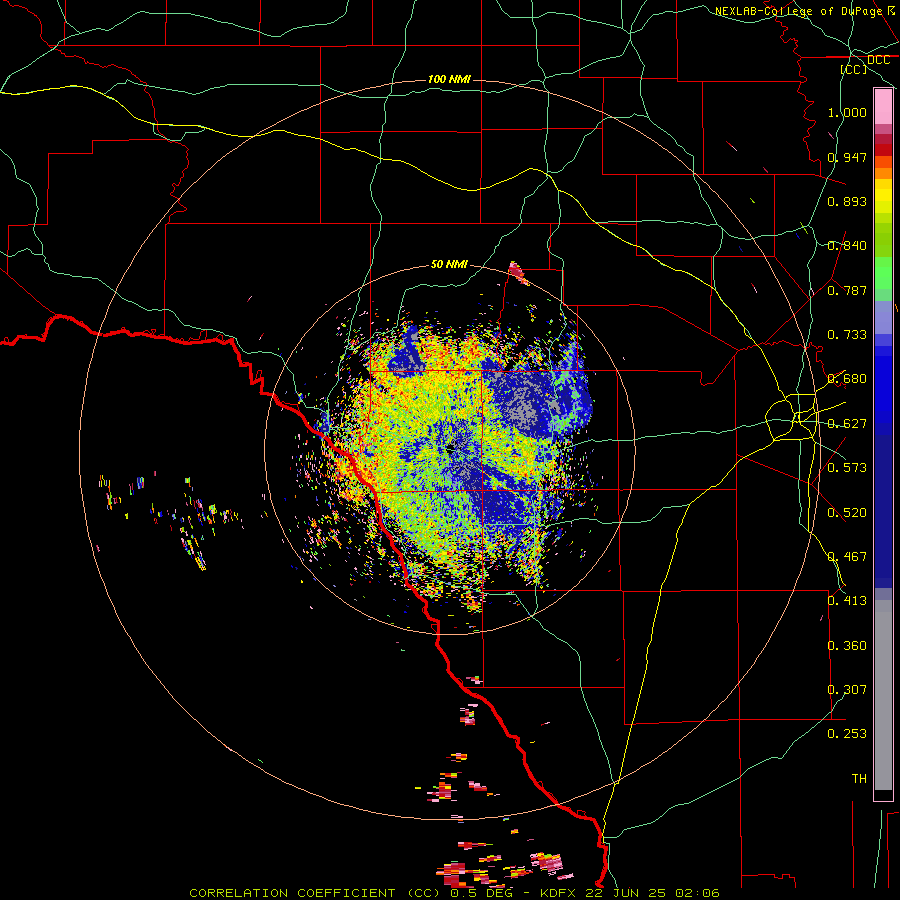Click the 1.000 value on the color scale
This screenshot has height=900, width=900.
(x=847, y=112)
